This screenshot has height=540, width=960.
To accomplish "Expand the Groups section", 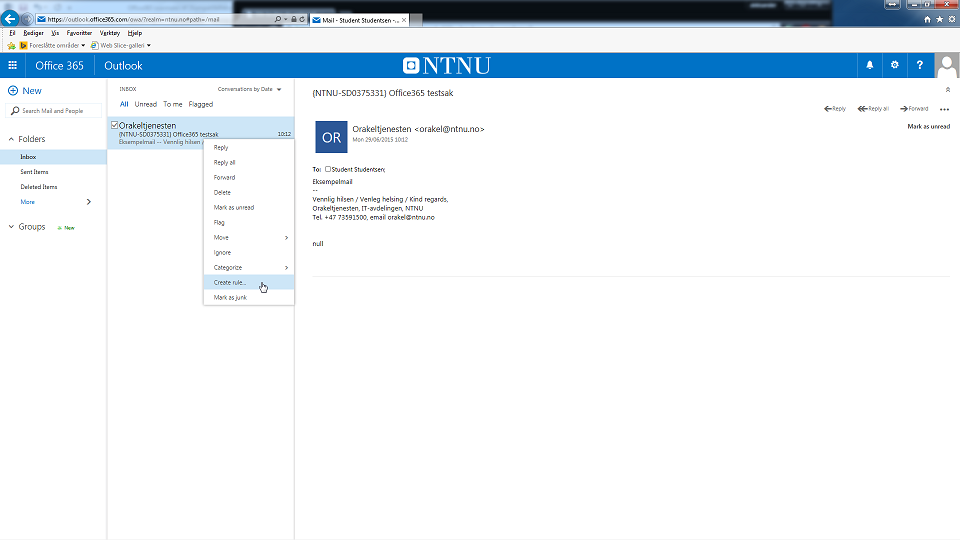I will tap(11, 227).
